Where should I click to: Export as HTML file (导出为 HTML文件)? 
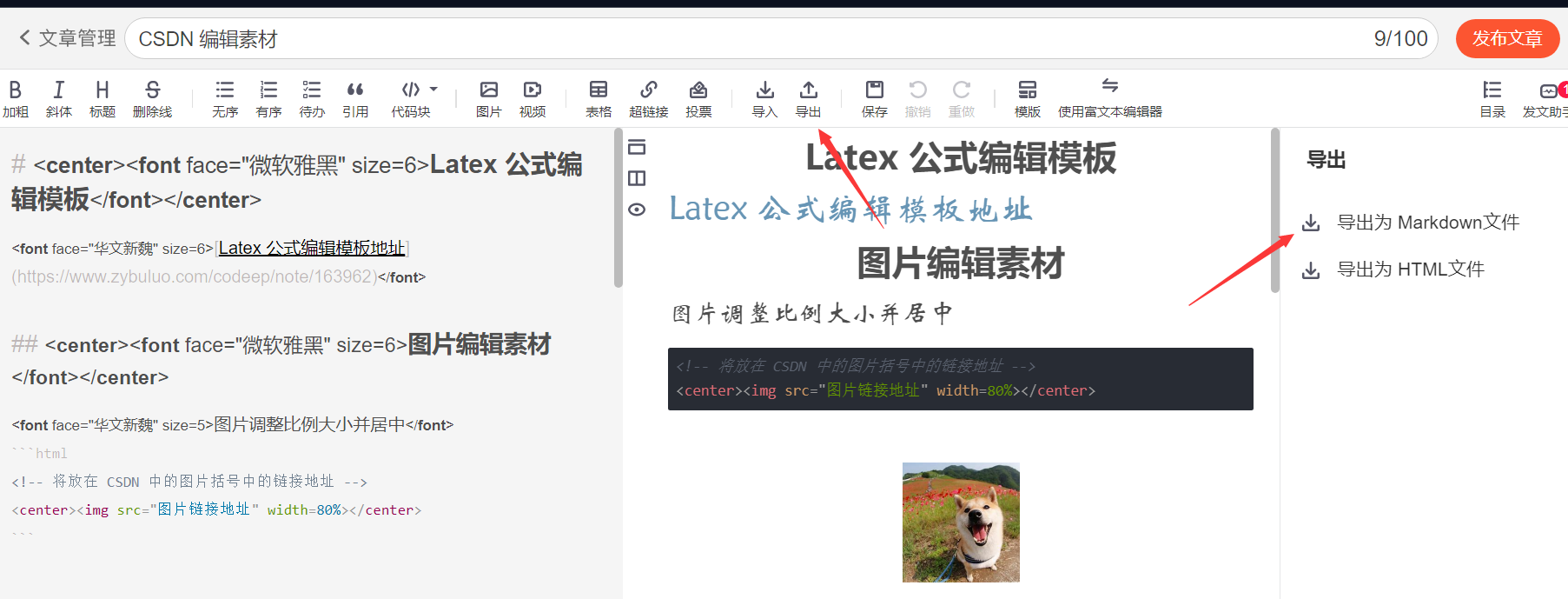tap(1393, 270)
